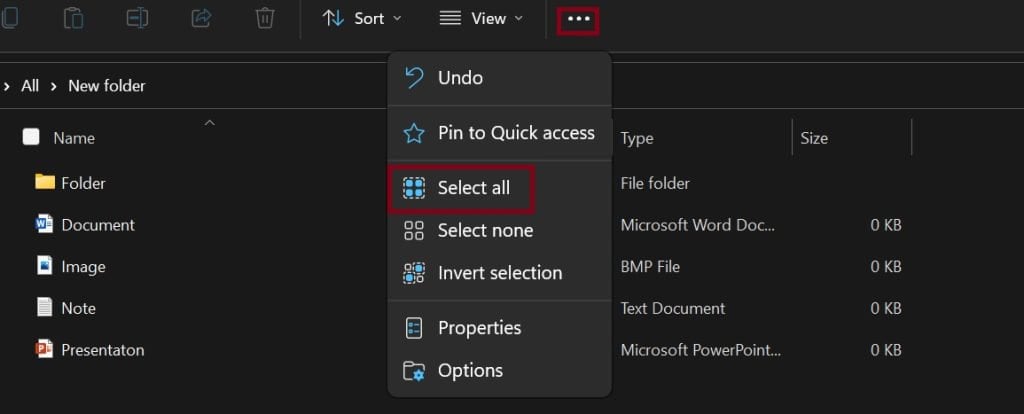Click the Rename icon in toolbar
Viewport: 1024px width, 414px height.
coord(137,18)
